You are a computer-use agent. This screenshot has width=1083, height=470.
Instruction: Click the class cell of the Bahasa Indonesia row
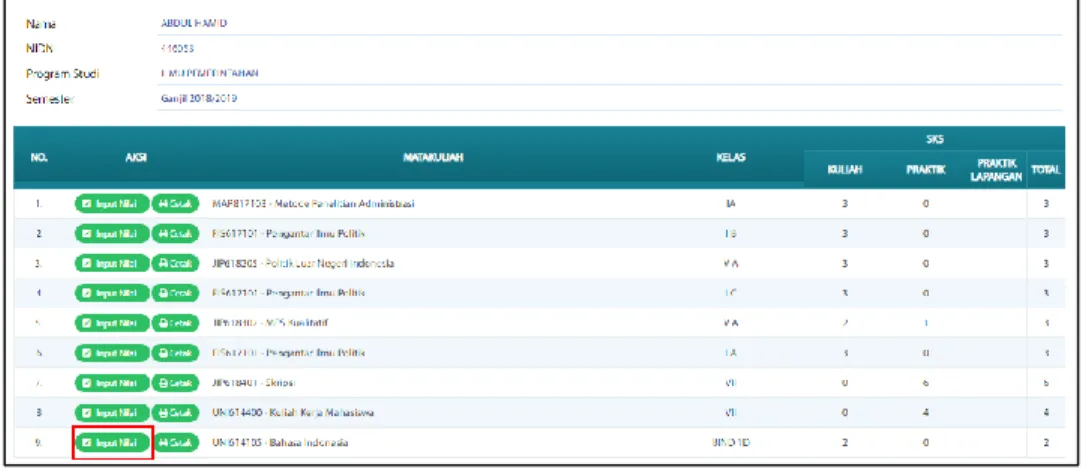730,442
